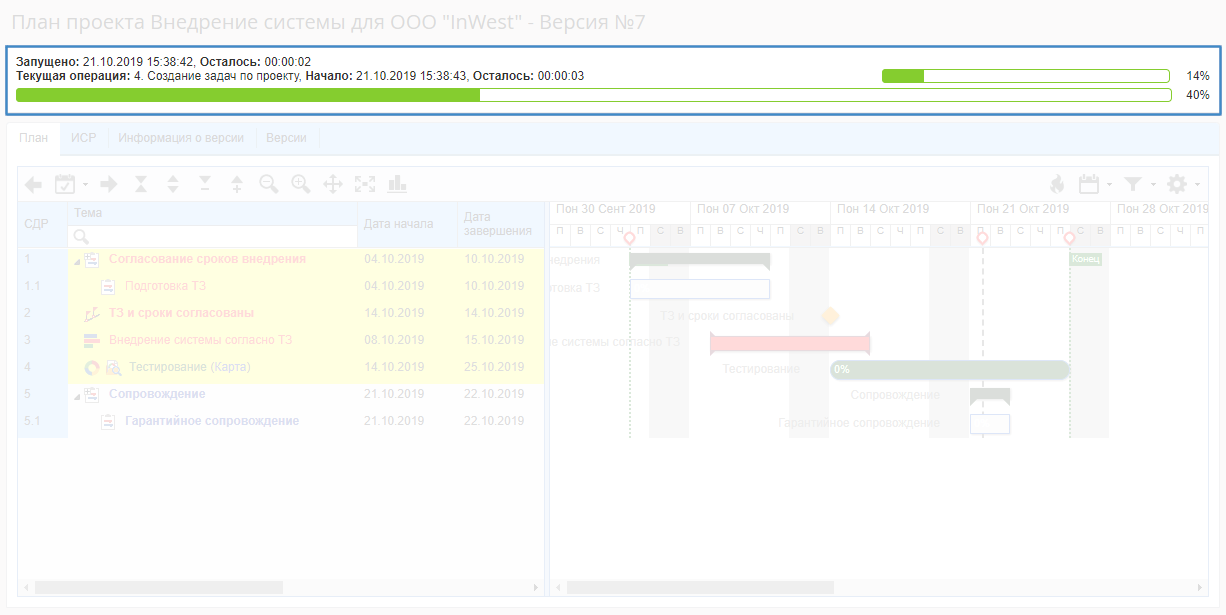
Task: Click the Дата начала column header
Action: [x=407, y=224]
